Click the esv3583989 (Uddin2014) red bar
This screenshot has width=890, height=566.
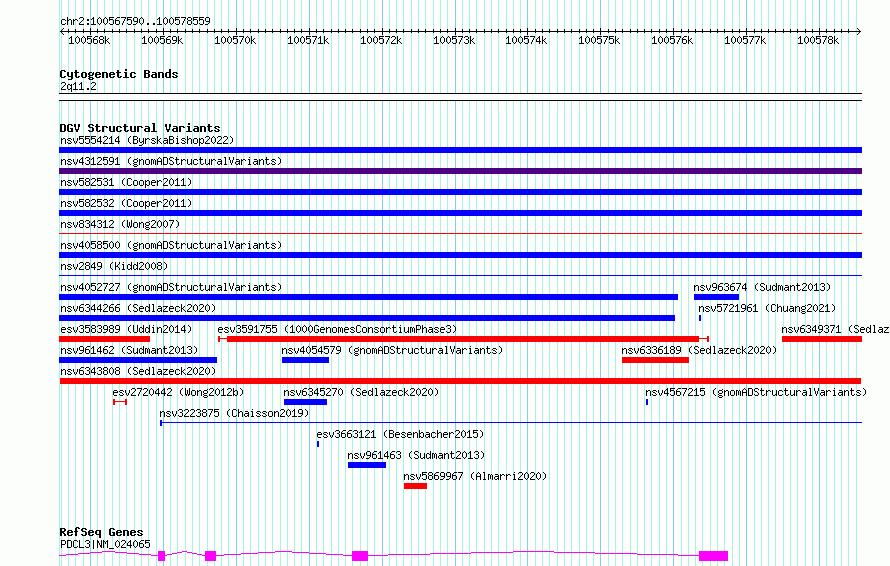pyautogui.click(x=104, y=339)
